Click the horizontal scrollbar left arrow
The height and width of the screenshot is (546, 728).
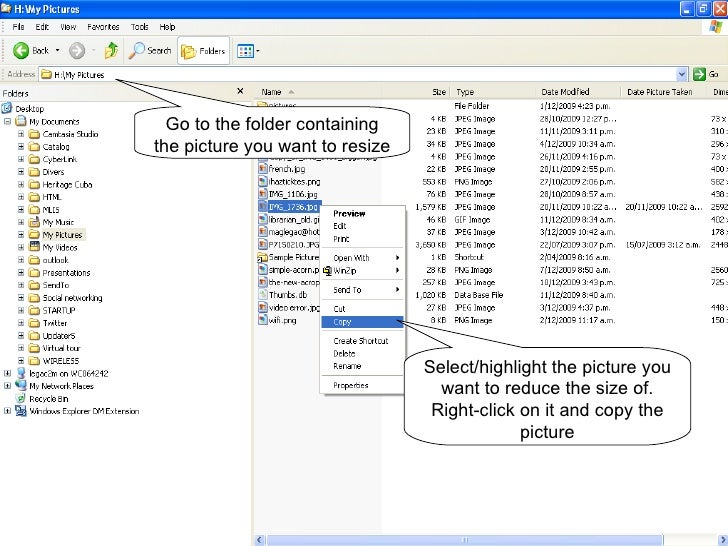(259, 540)
